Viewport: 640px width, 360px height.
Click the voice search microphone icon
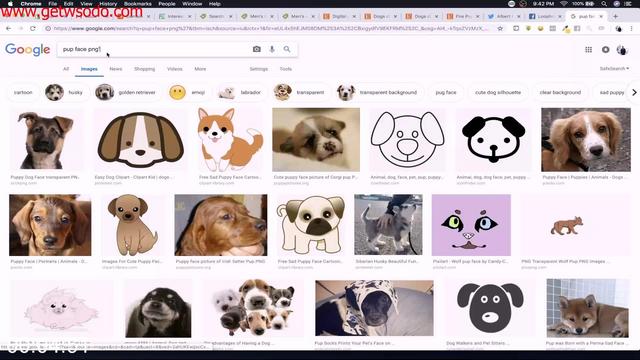click(272, 49)
